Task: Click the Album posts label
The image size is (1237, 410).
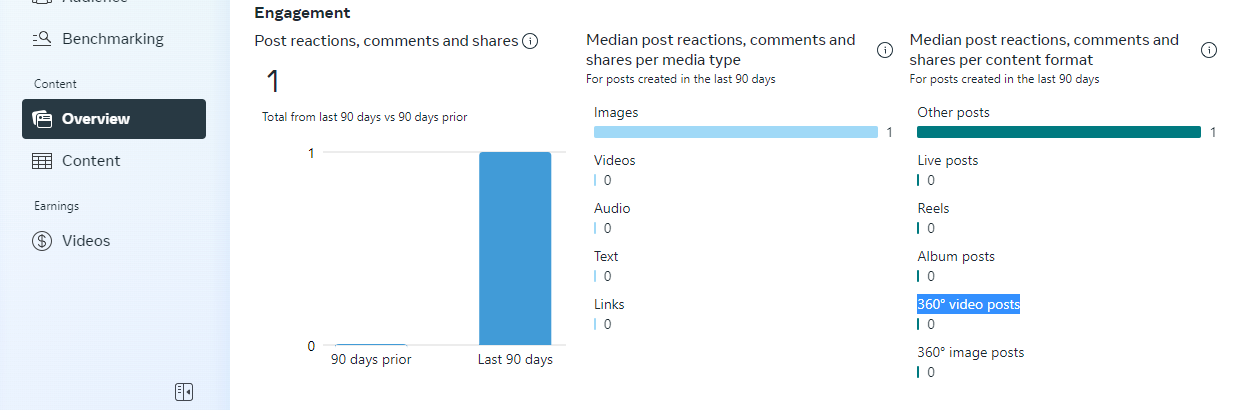Action: pos(956,256)
